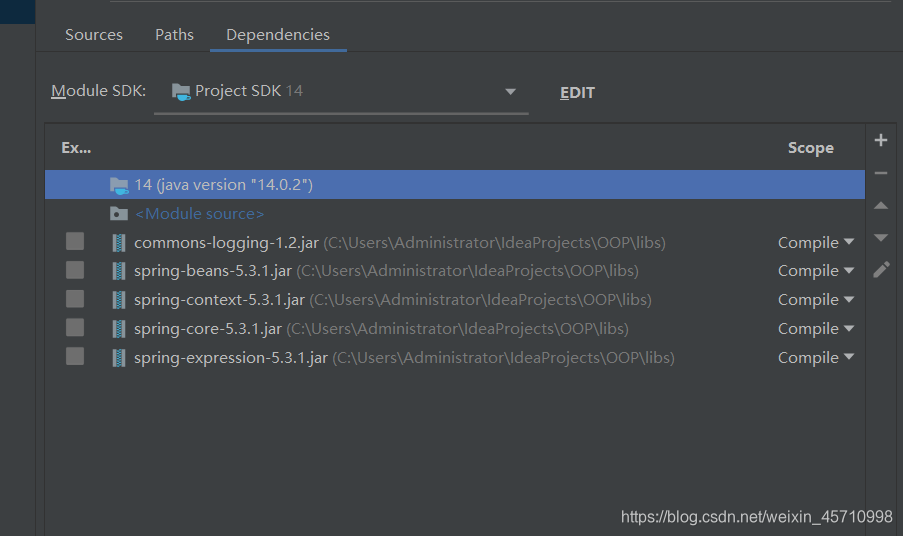Click the EDIT button next to SDK

point(577,93)
